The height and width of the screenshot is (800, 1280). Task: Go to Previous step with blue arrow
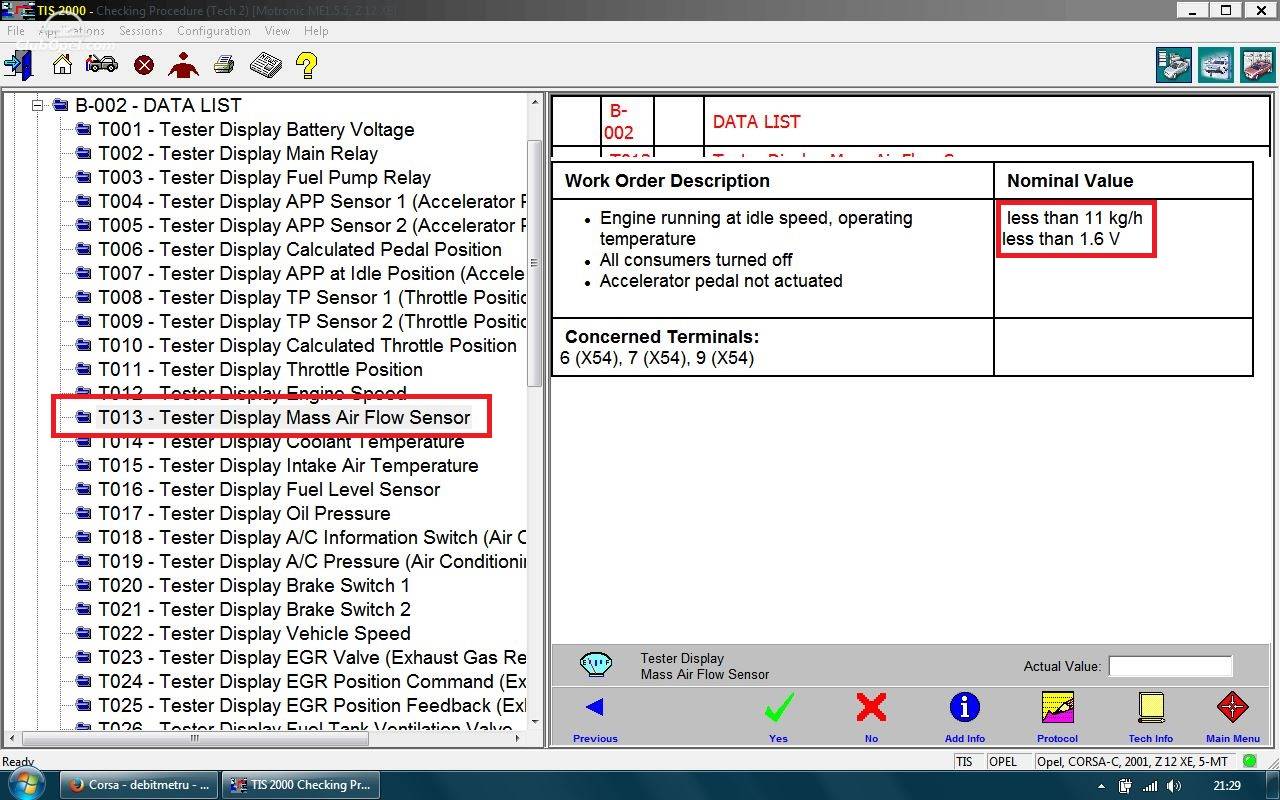[595, 716]
